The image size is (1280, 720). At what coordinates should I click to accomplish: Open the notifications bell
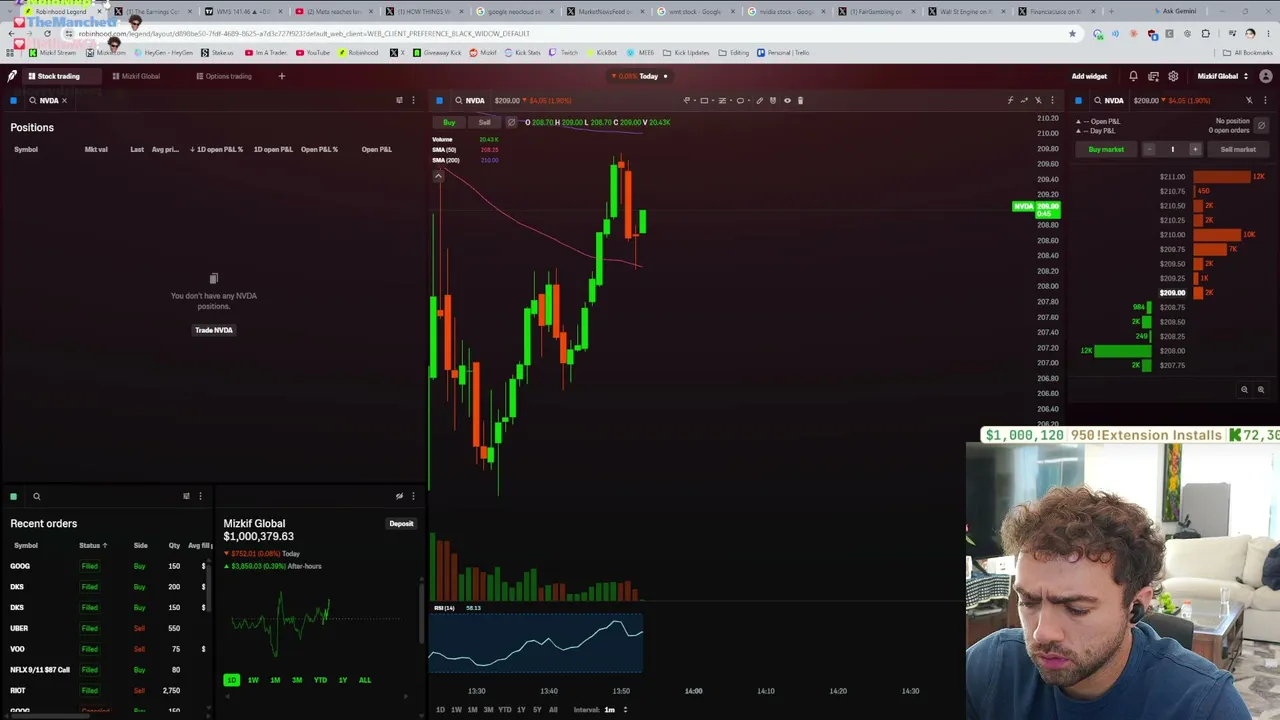1133,76
